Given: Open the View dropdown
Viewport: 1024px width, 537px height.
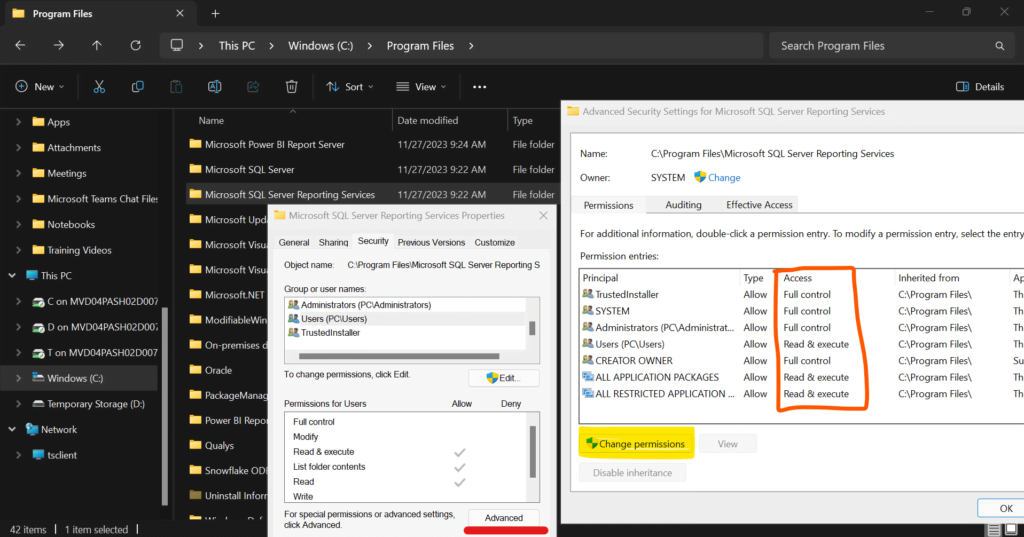Looking at the screenshot, I should (x=421, y=87).
